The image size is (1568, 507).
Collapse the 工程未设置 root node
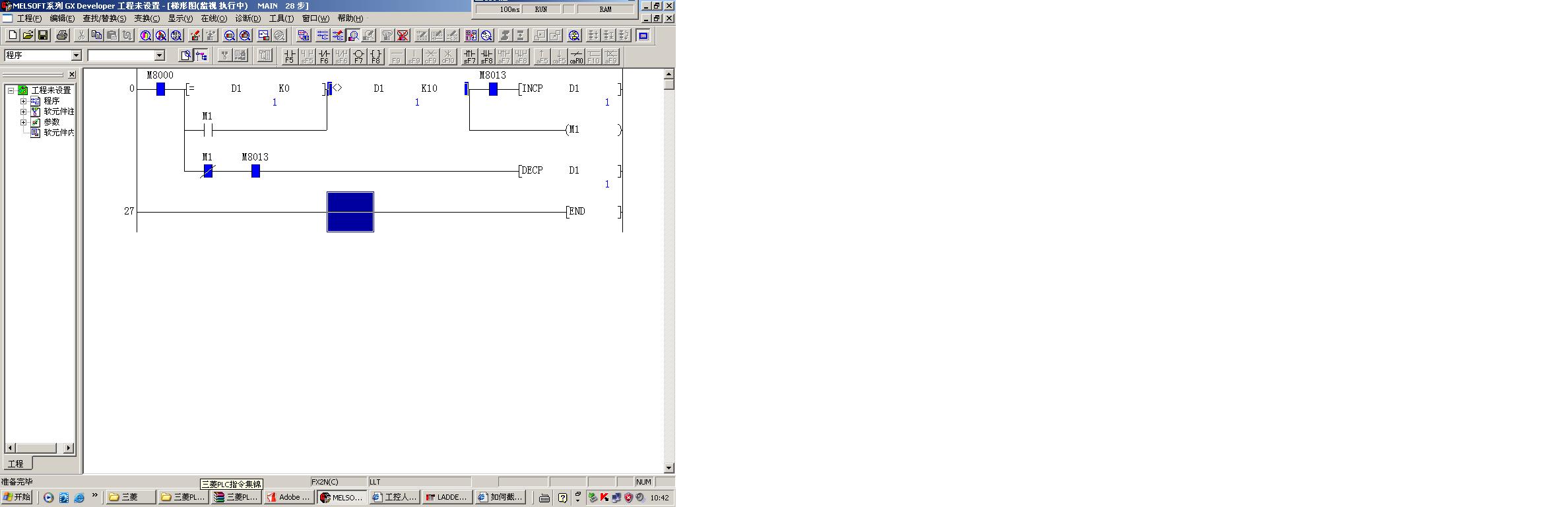[x=11, y=90]
